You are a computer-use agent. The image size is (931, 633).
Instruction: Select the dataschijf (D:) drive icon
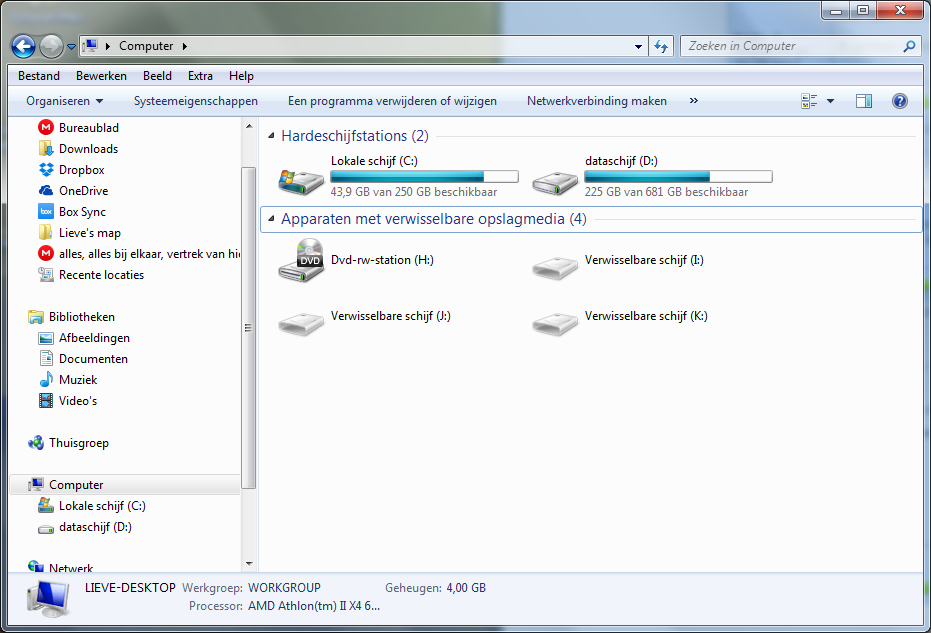[555, 183]
